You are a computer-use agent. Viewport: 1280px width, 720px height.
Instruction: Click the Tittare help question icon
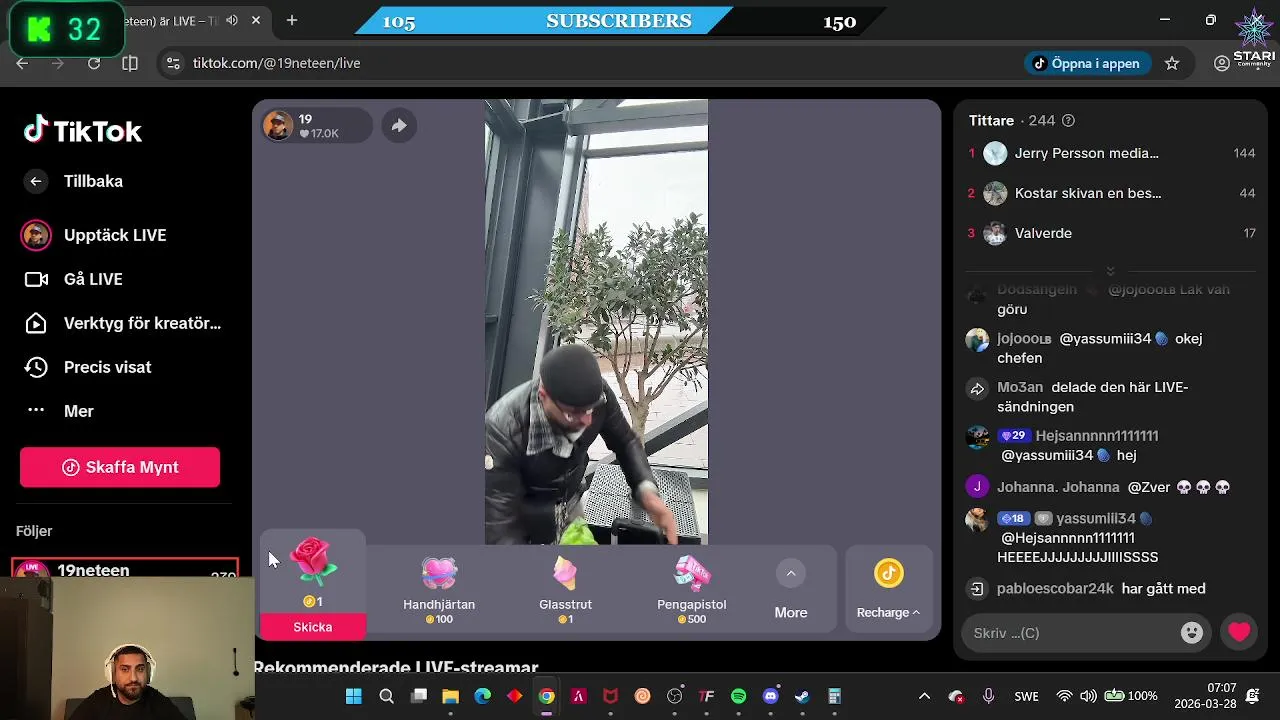click(1068, 120)
